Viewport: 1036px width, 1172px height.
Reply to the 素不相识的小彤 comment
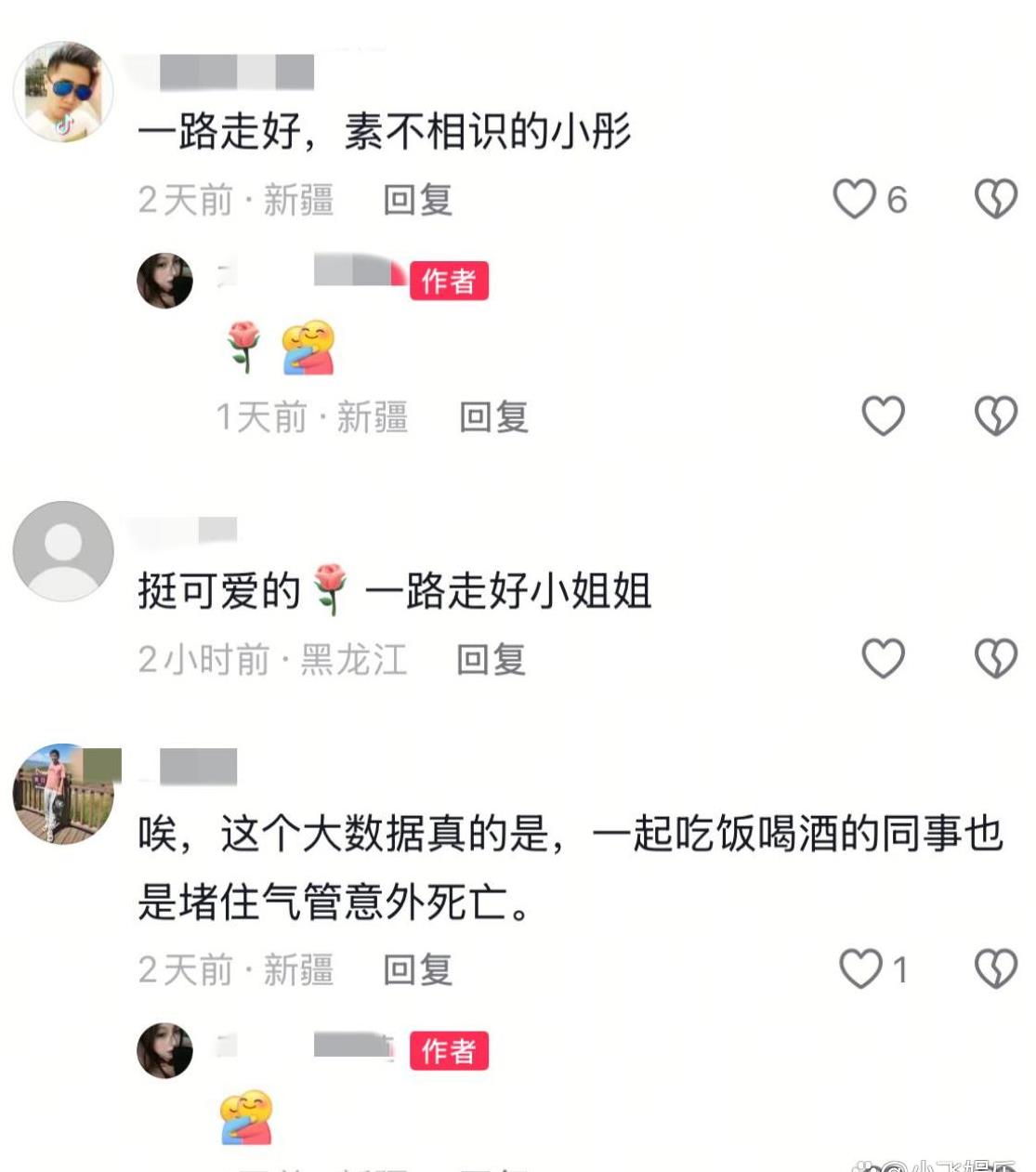pos(418,200)
